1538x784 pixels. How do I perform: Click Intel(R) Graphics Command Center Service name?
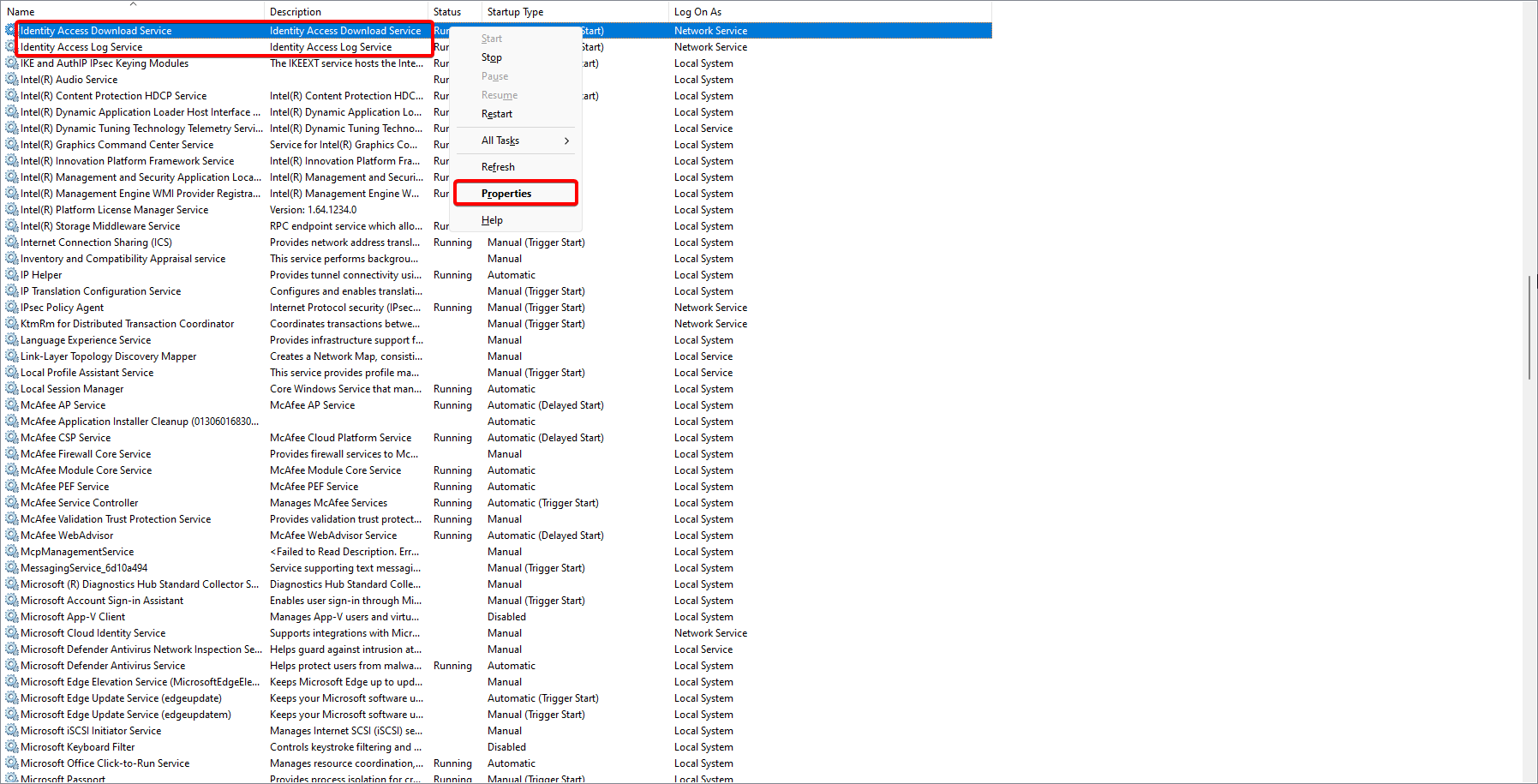tap(117, 145)
